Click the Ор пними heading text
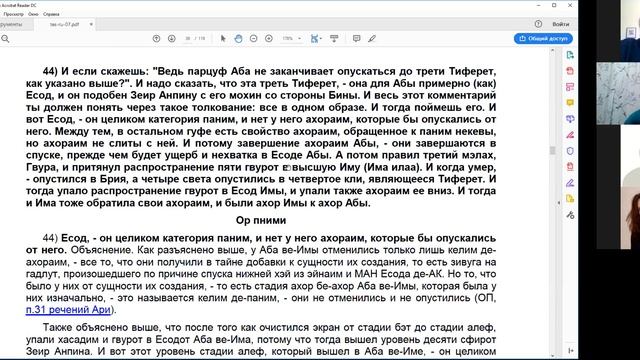This screenshot has height=360, width=640. pos(261,220)
